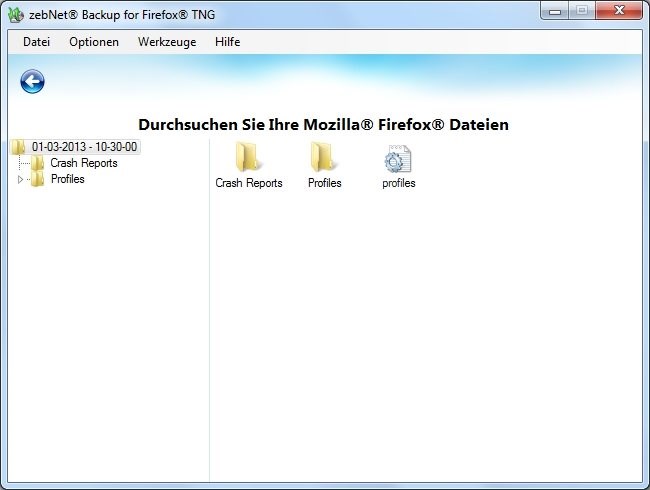
Task: Select the profiles settings file icon
Action: [x=398, y=158]
